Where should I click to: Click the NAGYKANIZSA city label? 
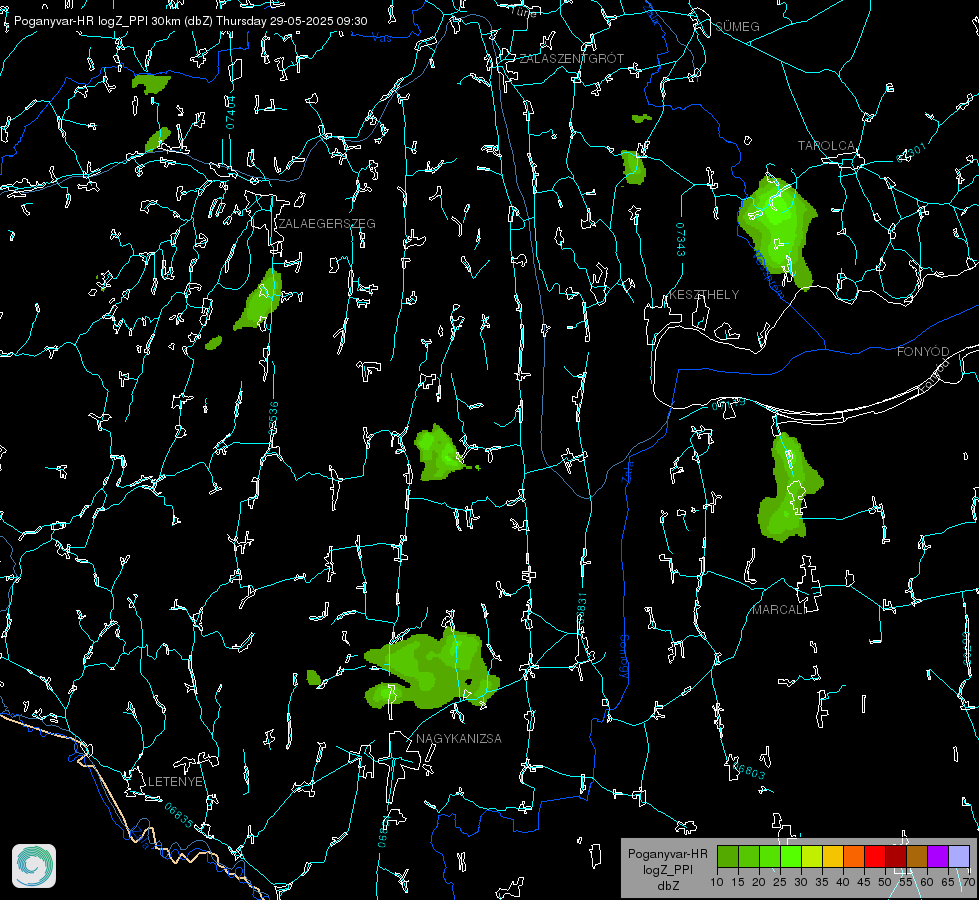point(459,739)
